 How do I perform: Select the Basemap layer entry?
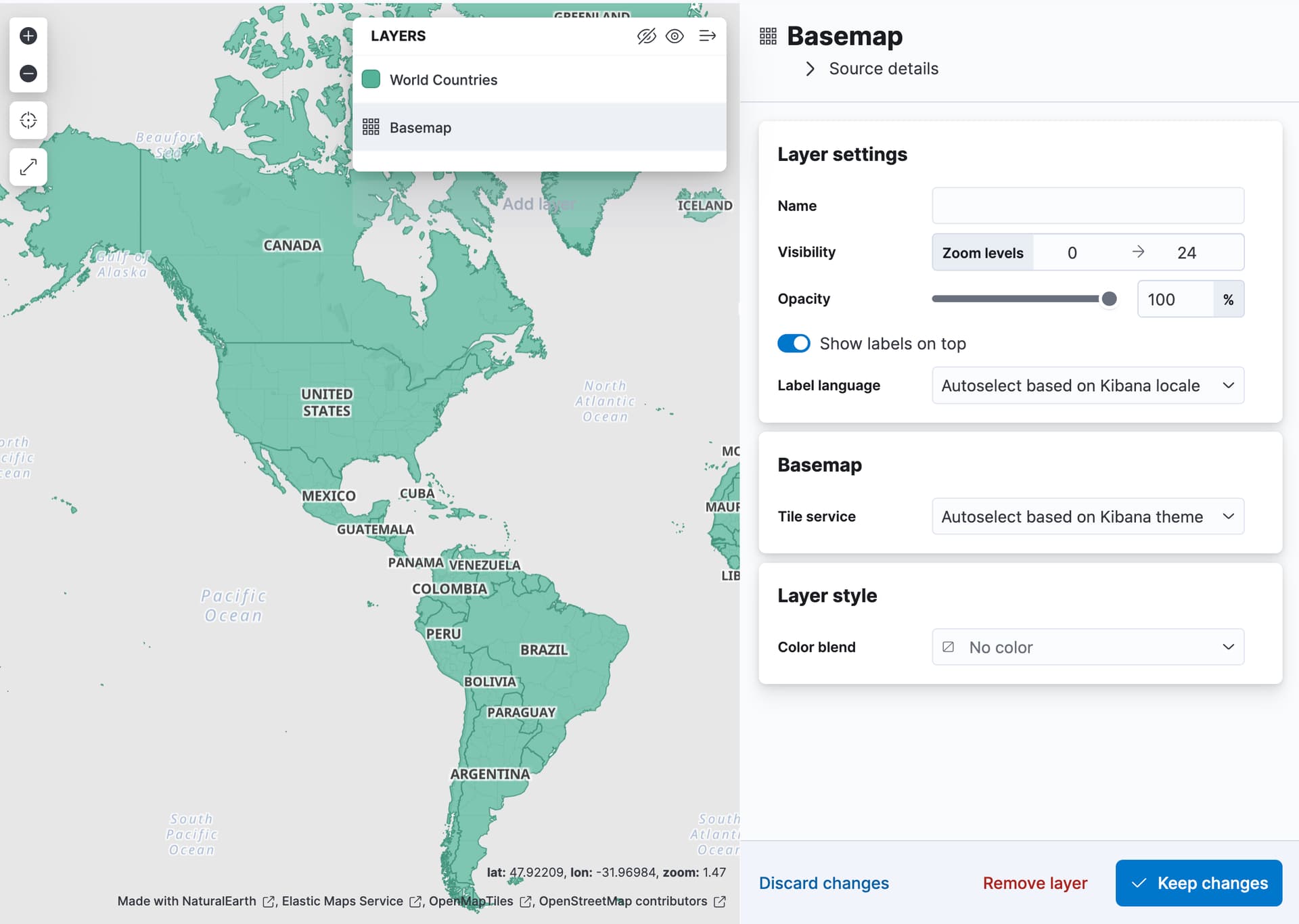coord(420,128)
